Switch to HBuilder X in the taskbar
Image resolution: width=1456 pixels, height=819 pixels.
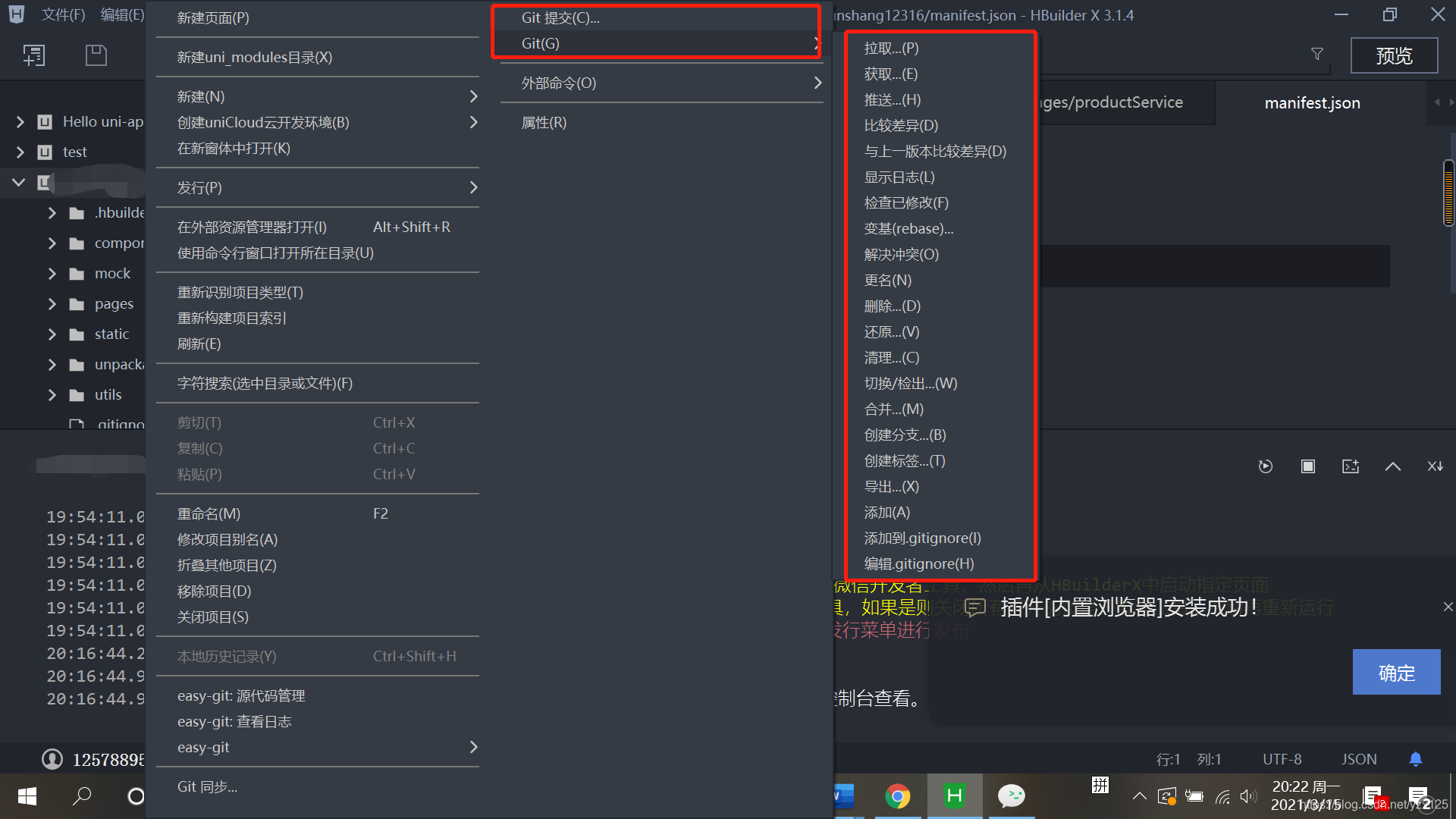955,796
